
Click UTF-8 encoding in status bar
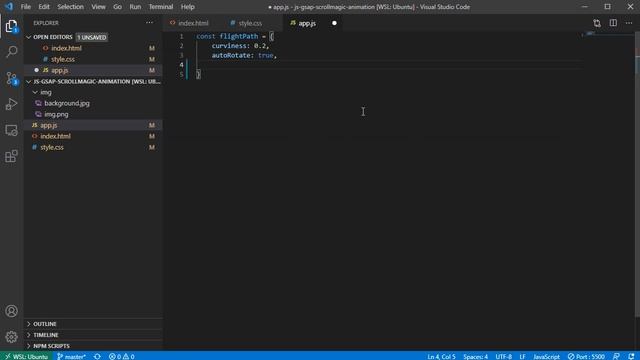[503, 356]
